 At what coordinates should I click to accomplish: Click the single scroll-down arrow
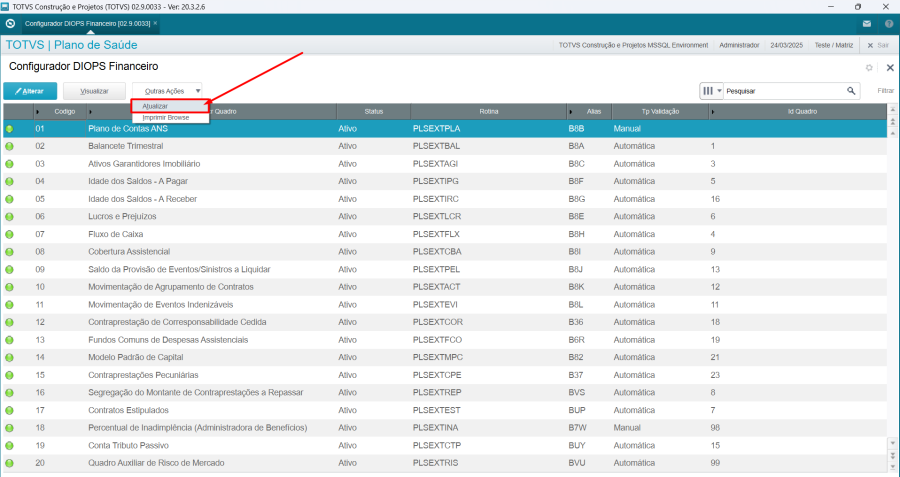tap(893, 443)
